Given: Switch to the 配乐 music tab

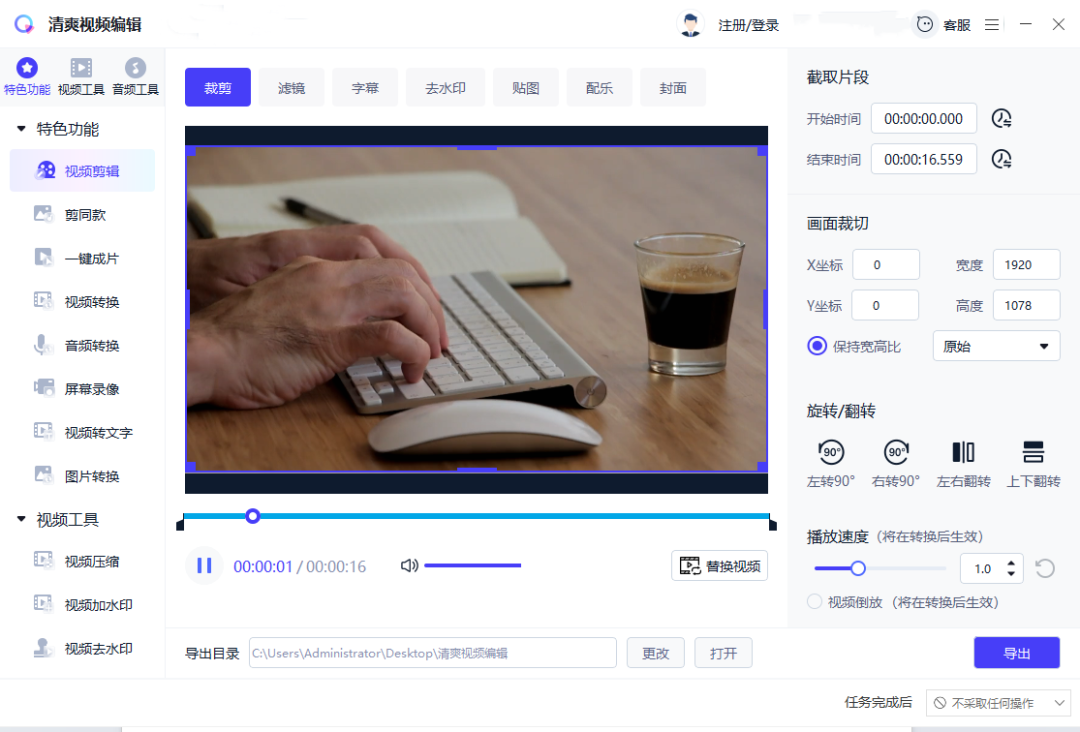Looking at the screenshot, I should (599, 87).
